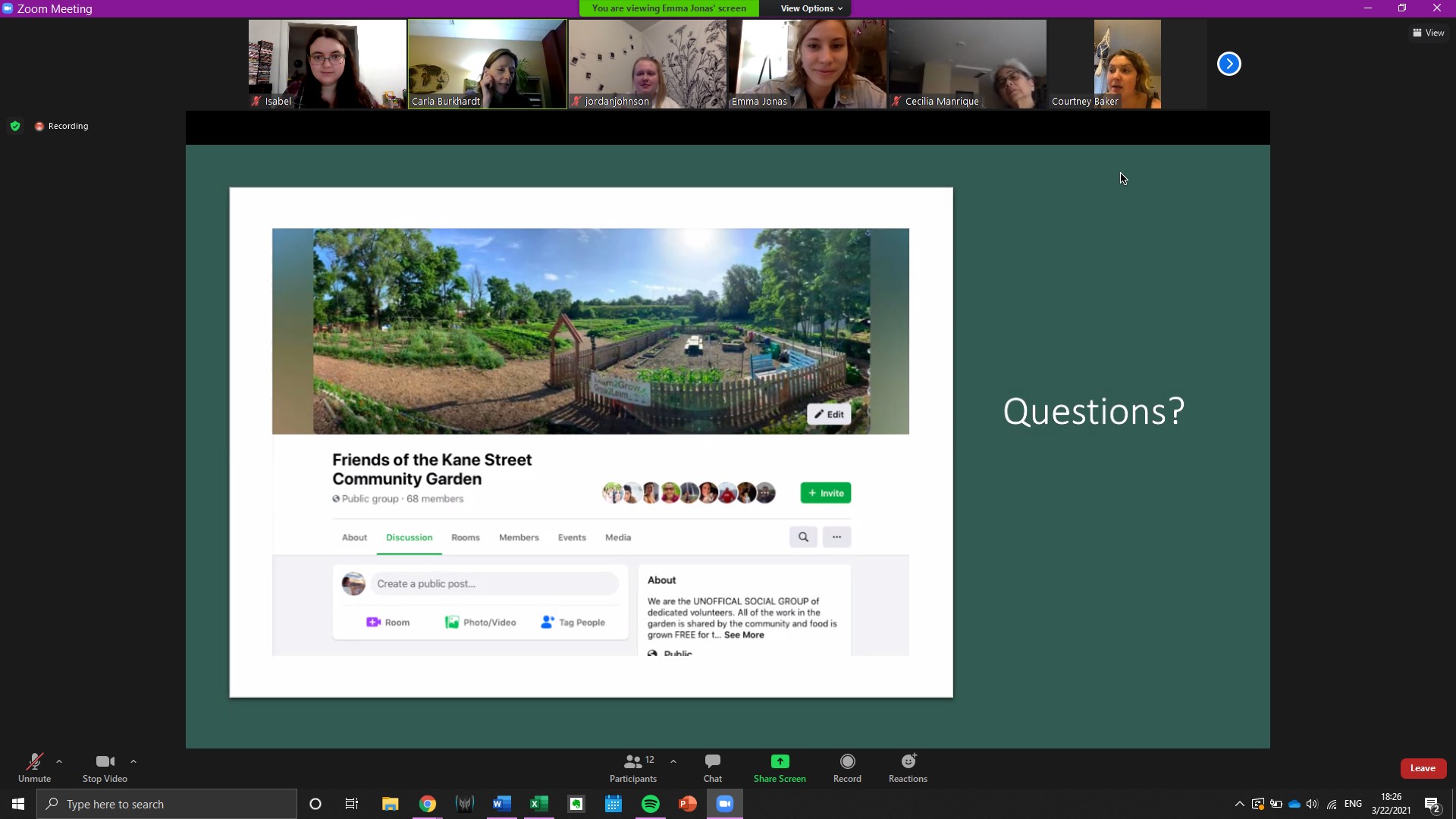
Task: Toggle the Record button
Action: point(847,767)
